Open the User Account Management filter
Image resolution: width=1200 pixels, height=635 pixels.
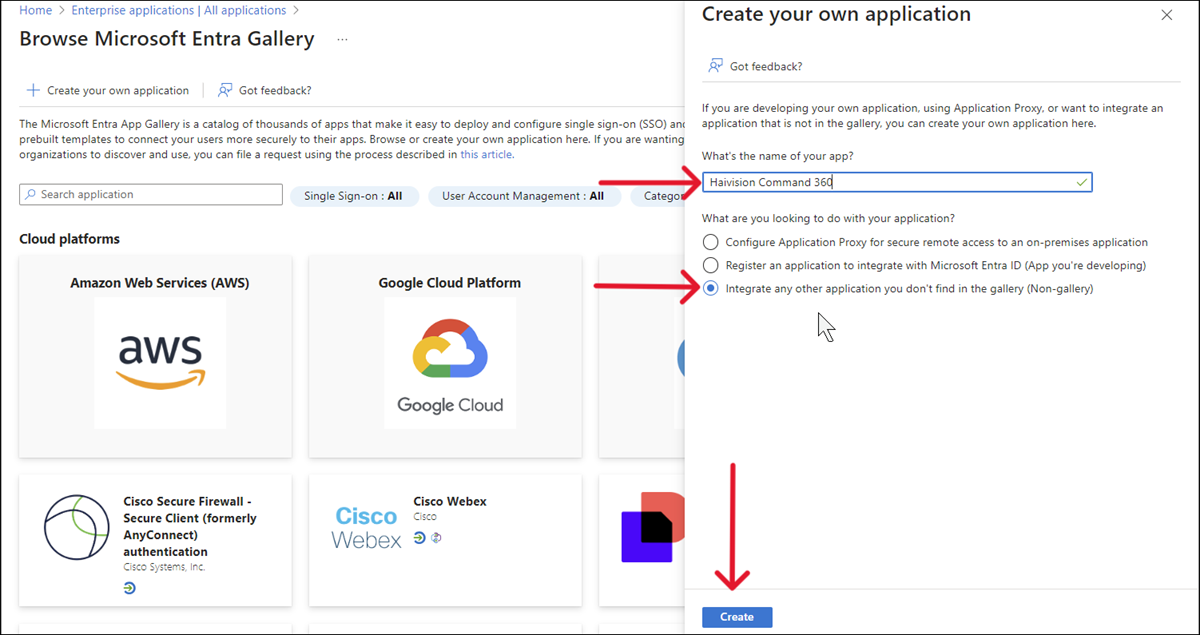tap(524, 195)
